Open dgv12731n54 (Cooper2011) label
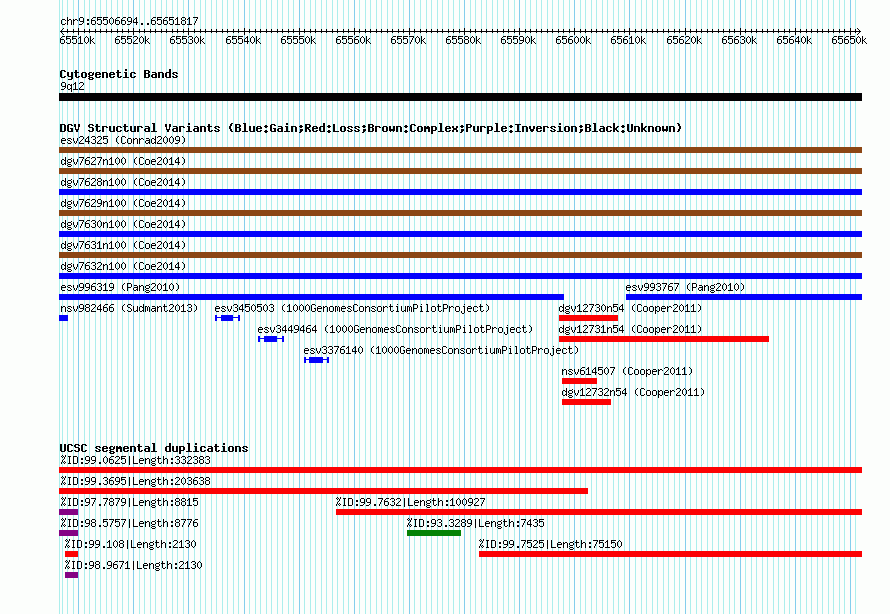The height and width of the screenshot is (614, 890). [x=630, y=329]
